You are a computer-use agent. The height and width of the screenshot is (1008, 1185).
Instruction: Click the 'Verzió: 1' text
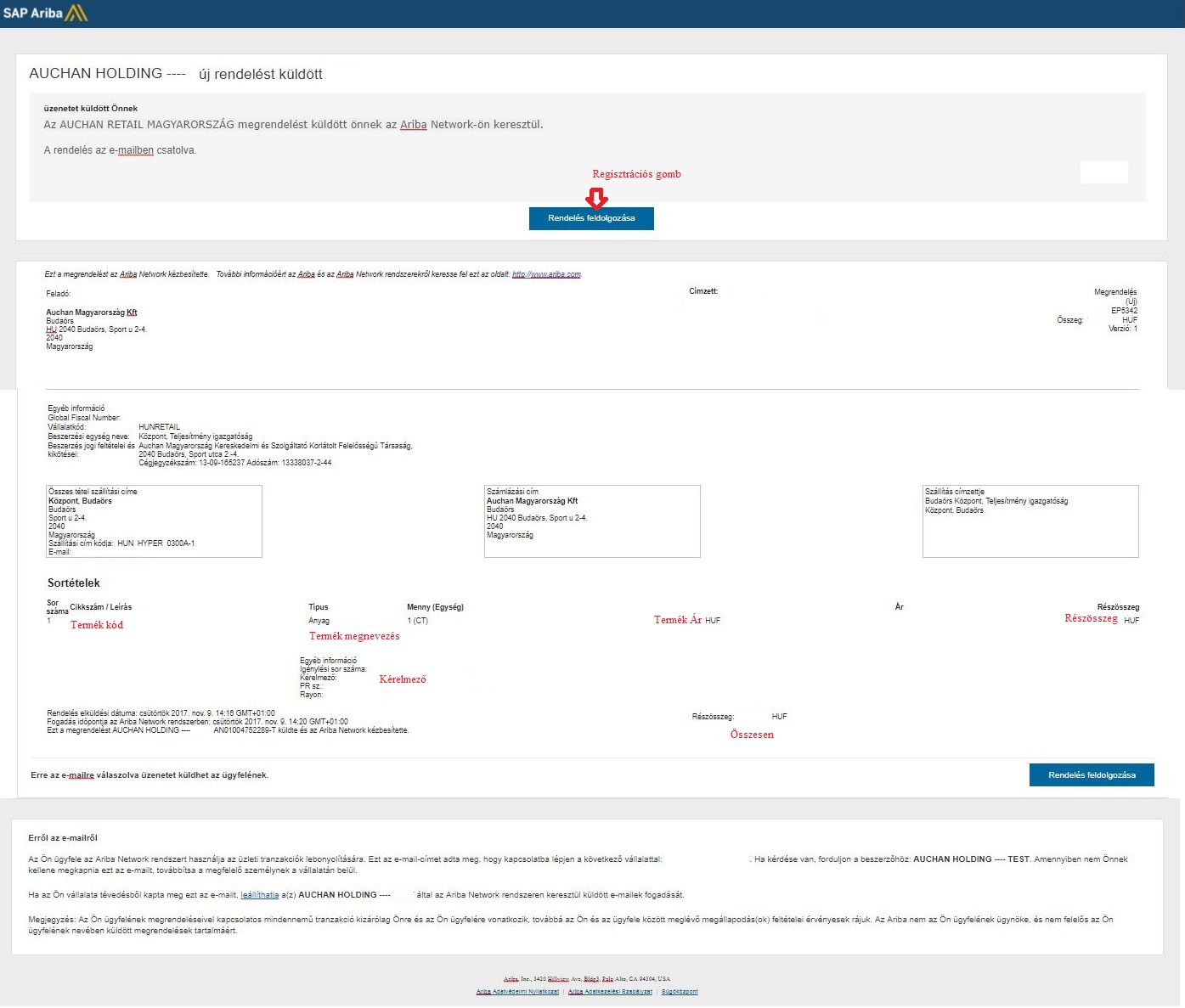pyautogui.click(x=1123, y=329)
